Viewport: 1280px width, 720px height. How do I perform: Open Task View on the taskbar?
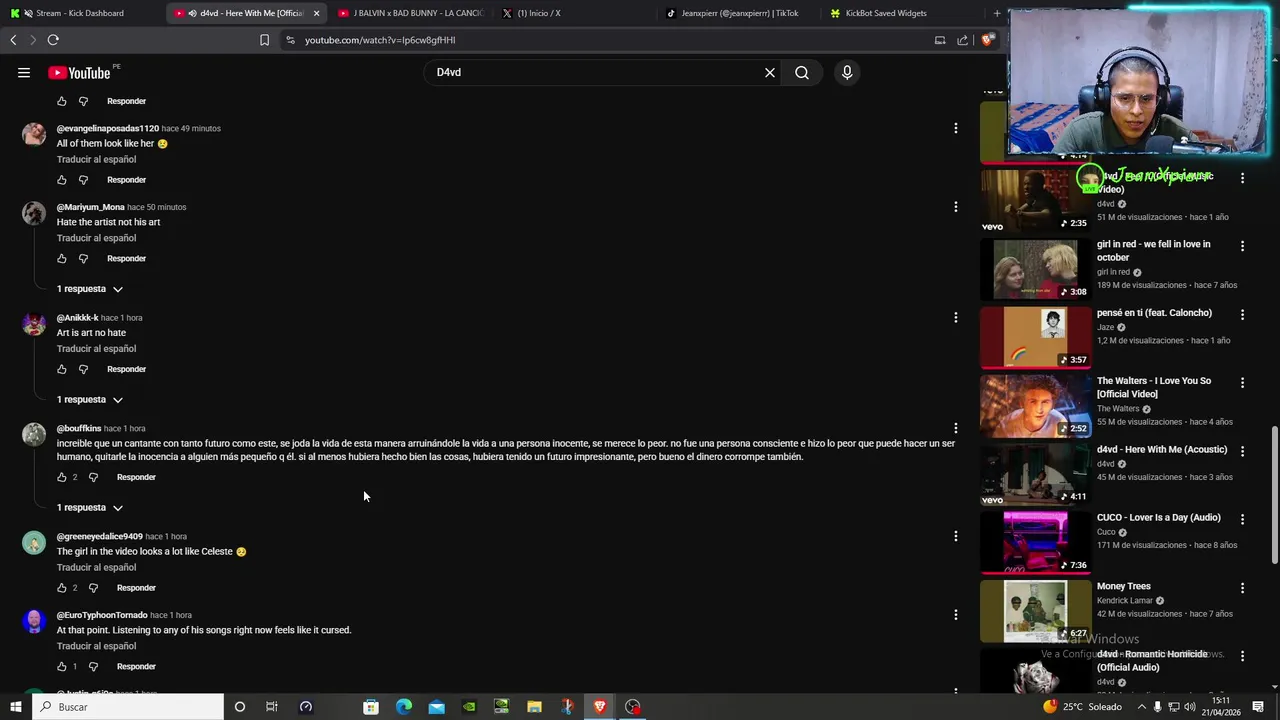[271, 707]
